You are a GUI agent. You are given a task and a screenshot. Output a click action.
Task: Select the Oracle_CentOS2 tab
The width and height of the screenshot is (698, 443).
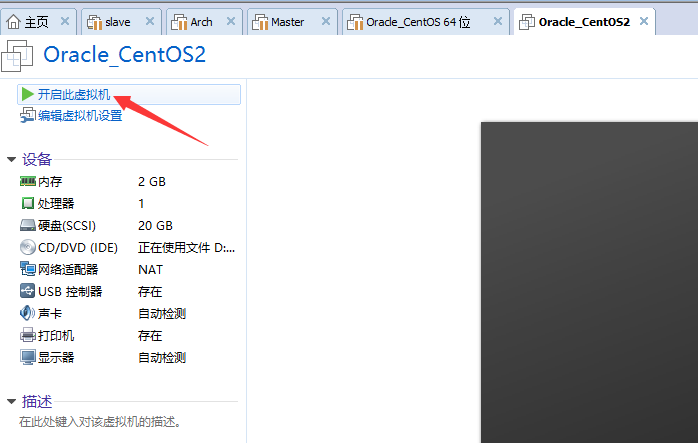click(x=584, y=21)
